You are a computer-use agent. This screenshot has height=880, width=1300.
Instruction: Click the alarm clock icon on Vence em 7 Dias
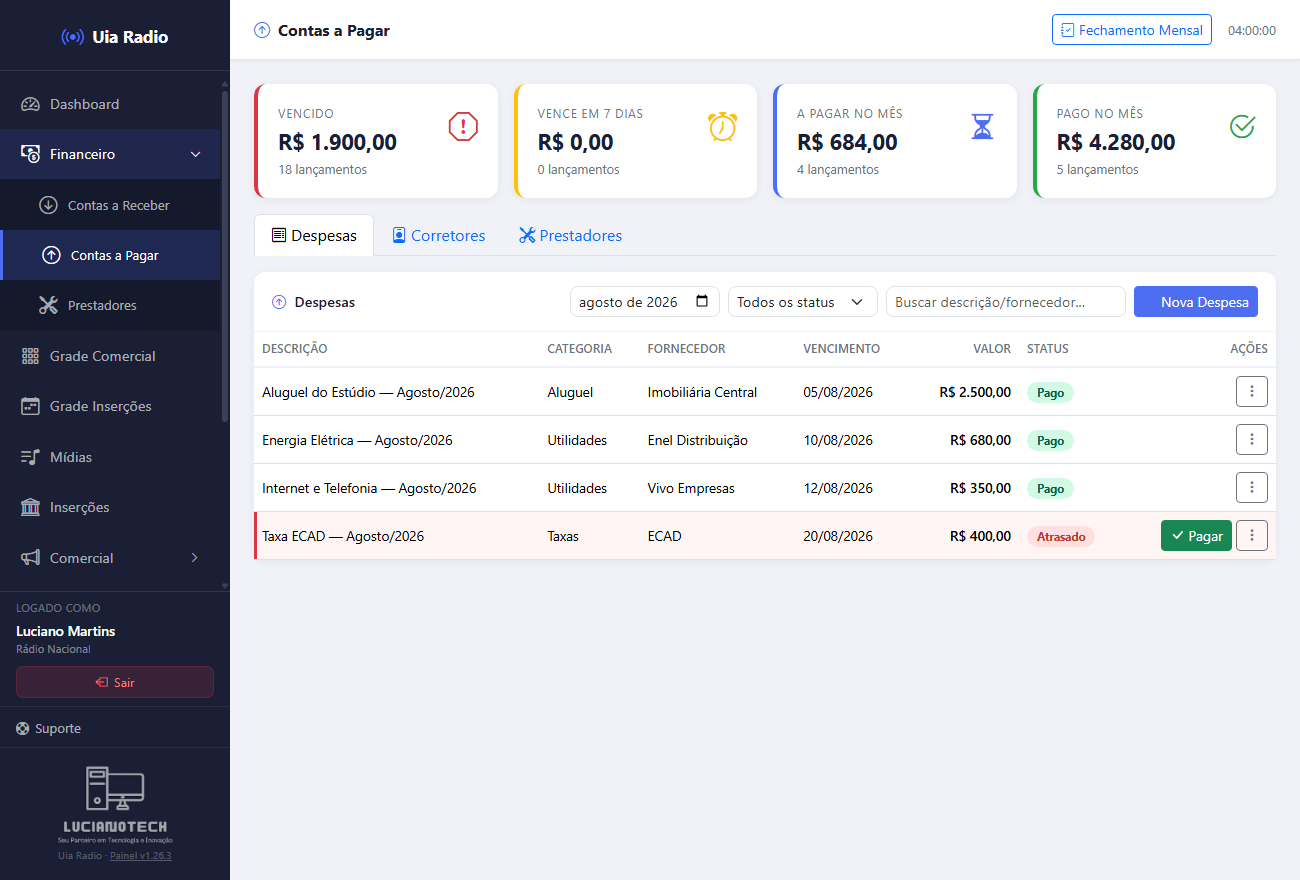click(722, 126)
